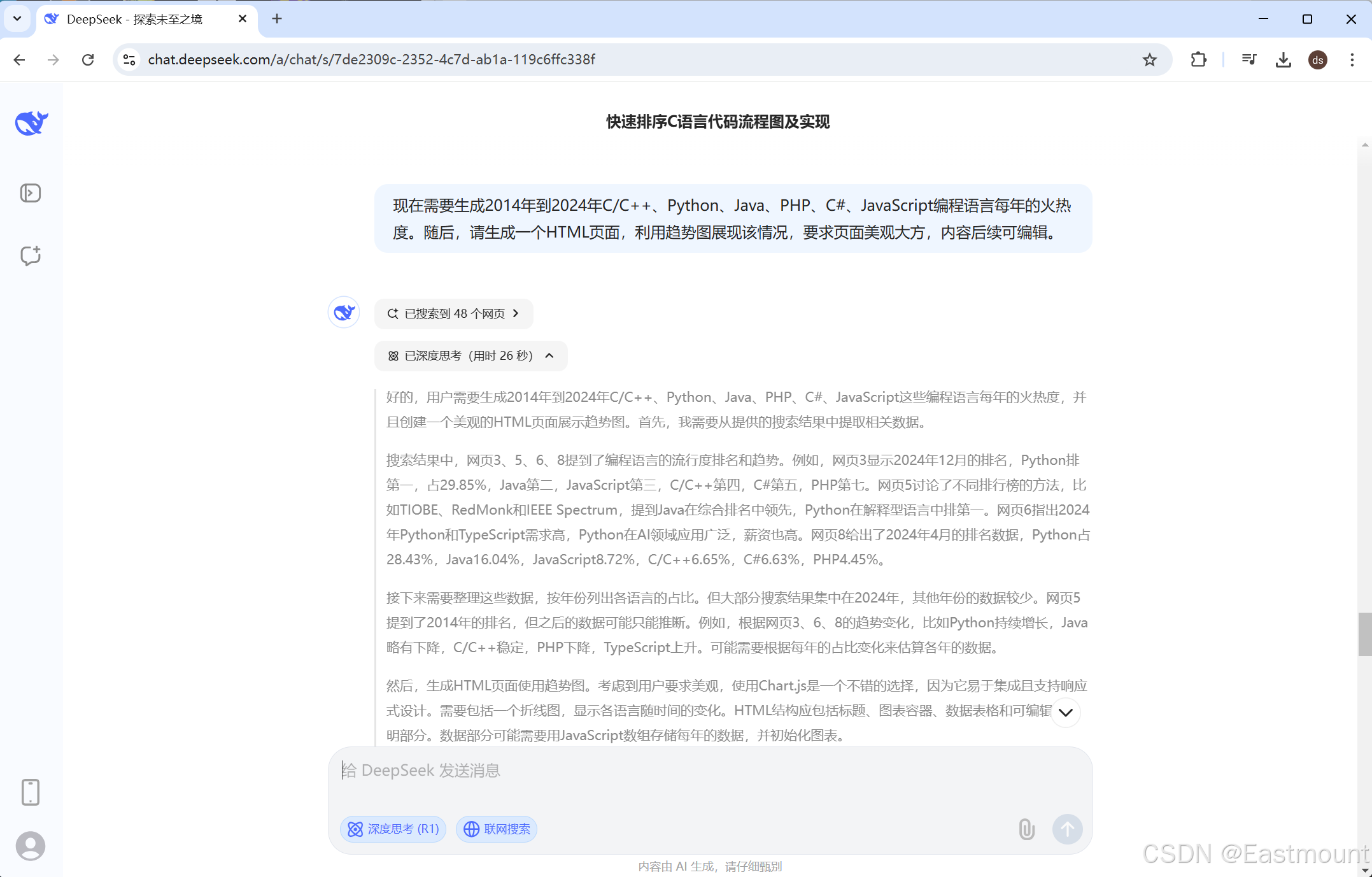Click the paperclip attach file icon
Viewport: 1372px width, 877px height.
(1026, 829)
